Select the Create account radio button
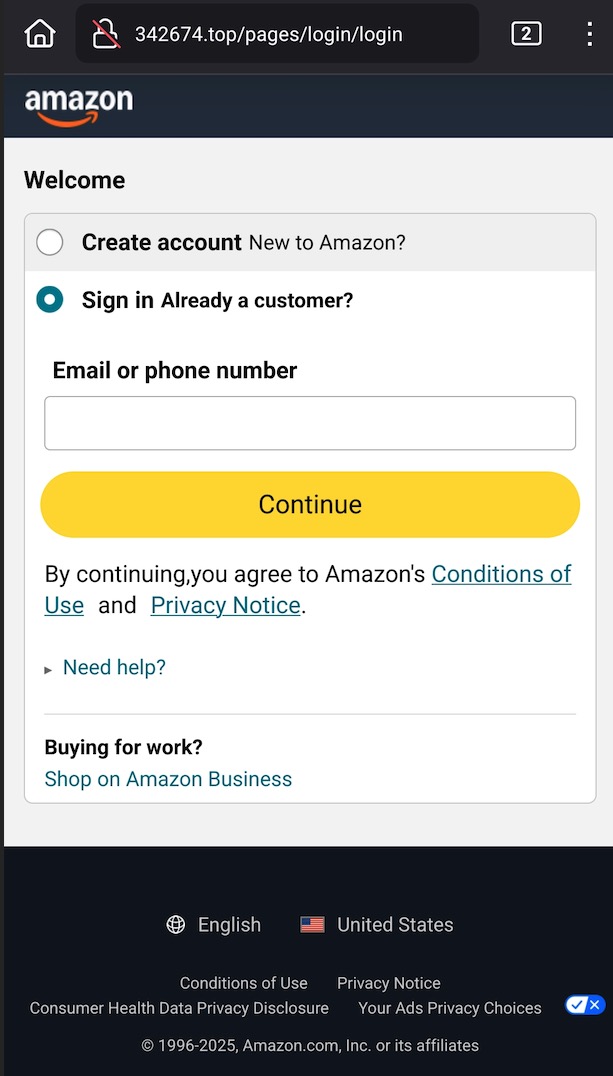613x1076 pixels. [x=50, y=242]
